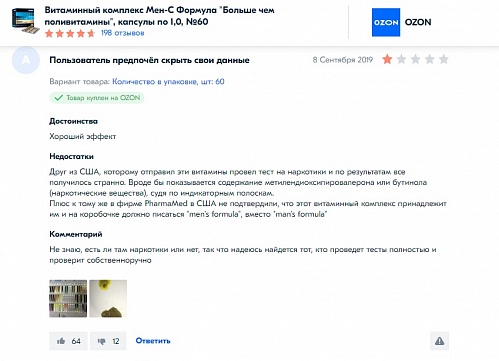Click the dislike count 12
499x361 pixels.
pos(116,341)
